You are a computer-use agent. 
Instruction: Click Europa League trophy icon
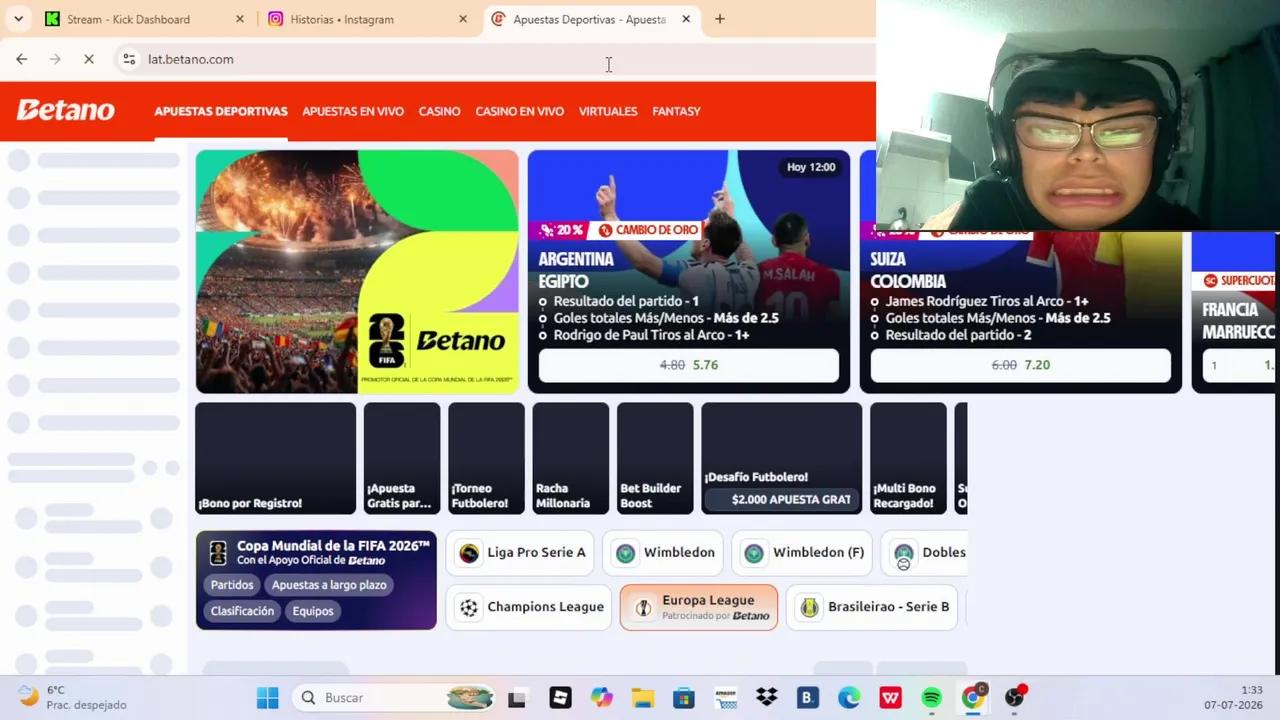[x=643, y=607]
